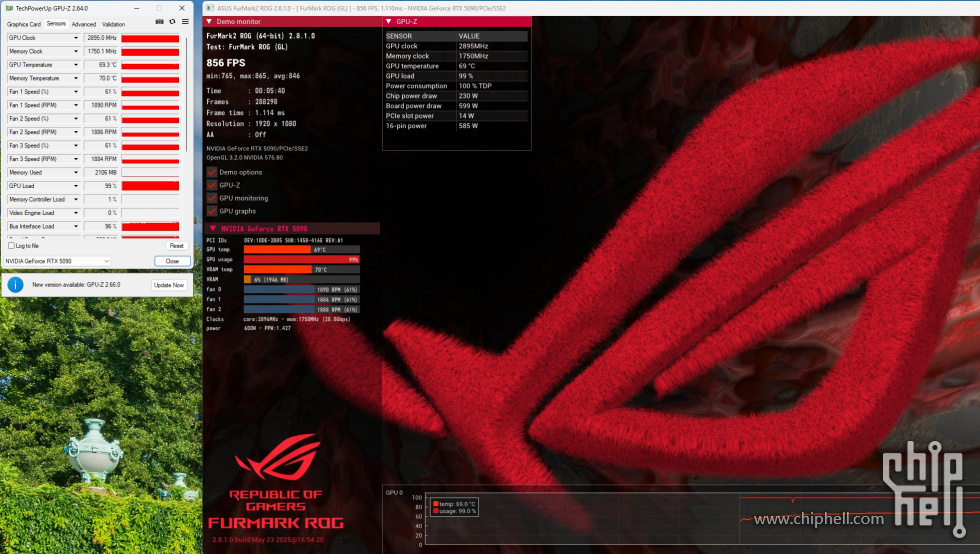Click the Reset button in GPU-Z

point(176,246)
